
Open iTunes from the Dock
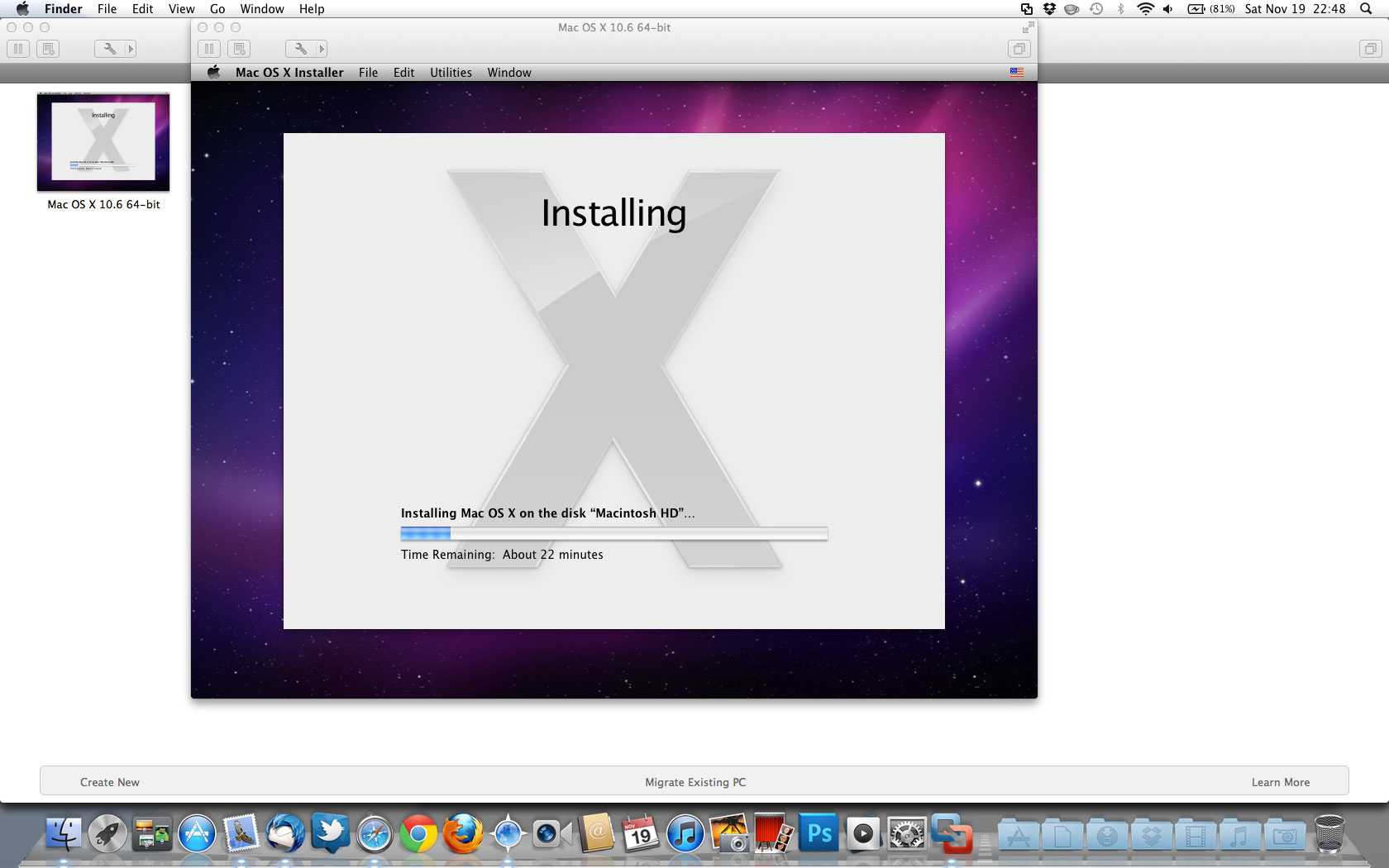click(685, 833)
